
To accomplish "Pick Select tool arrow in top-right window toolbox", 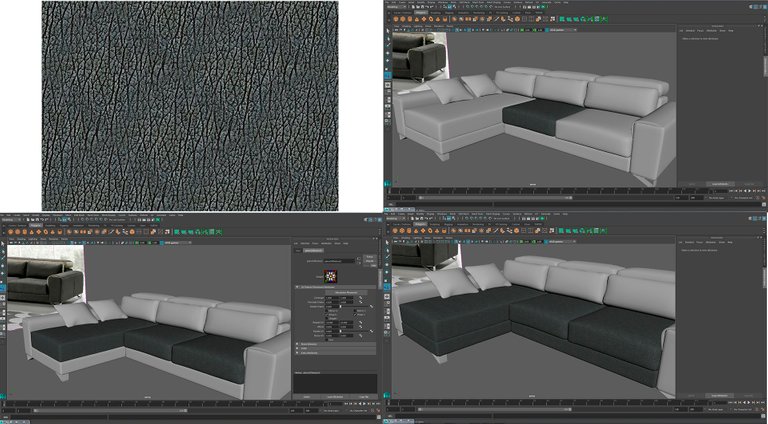I will tap(388, 30).
